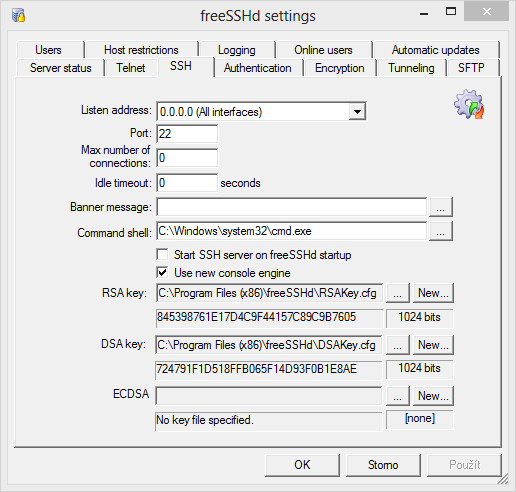Click the OK button

[302, 465]
